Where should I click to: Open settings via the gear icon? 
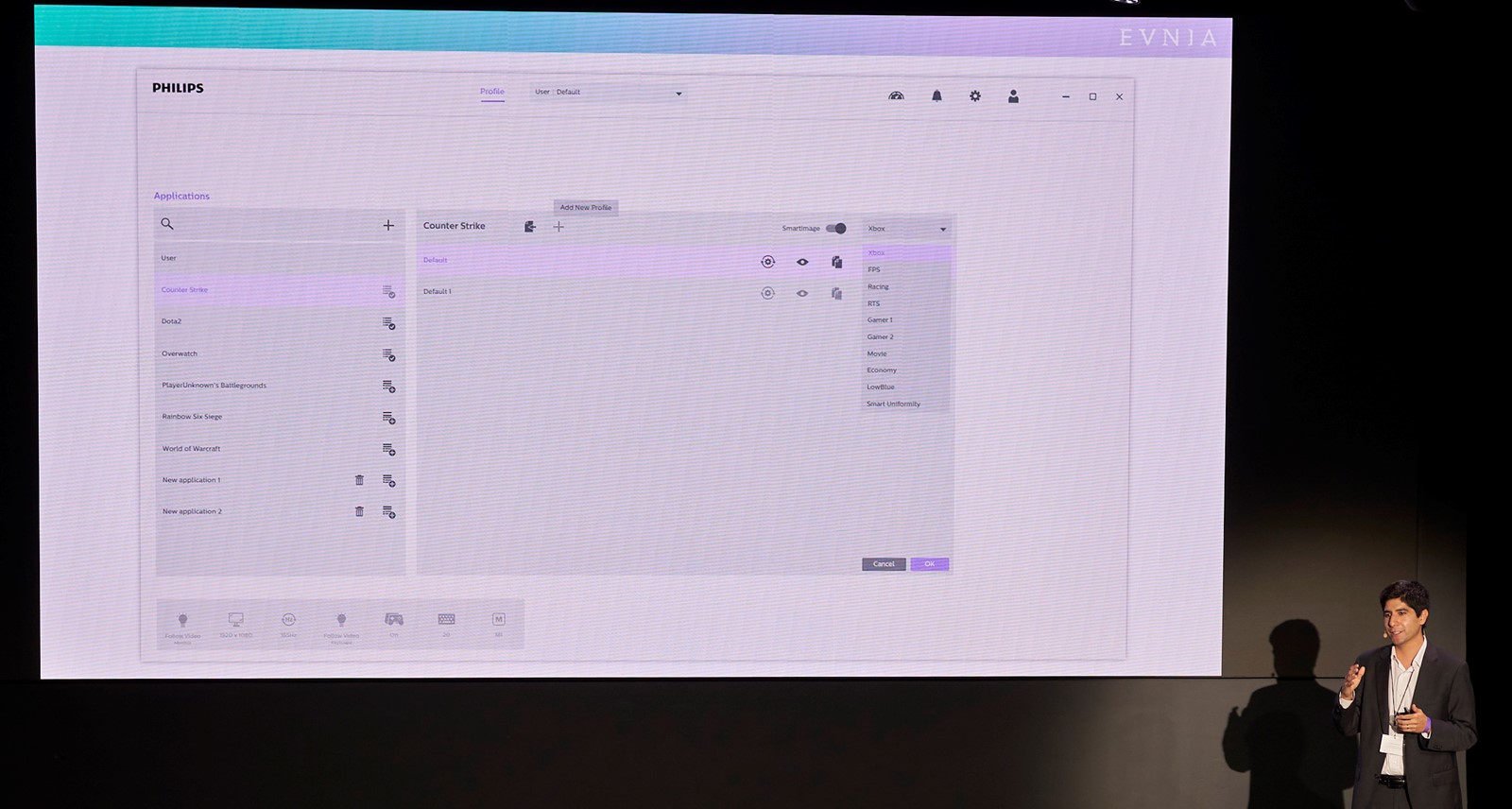(x=975, y=96)
